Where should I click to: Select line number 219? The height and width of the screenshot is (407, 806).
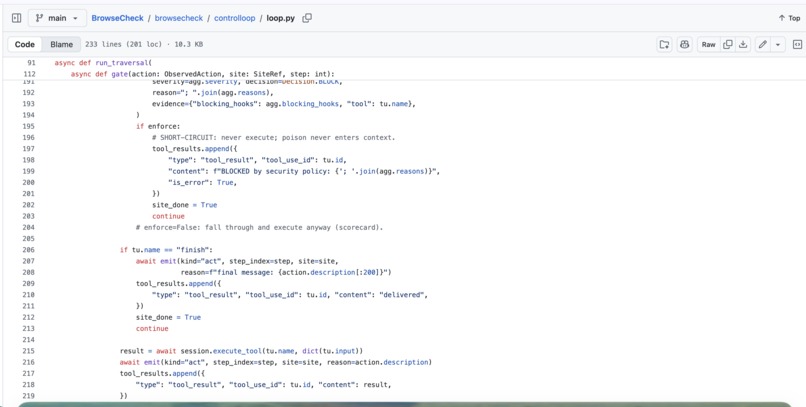[x=29, y=396]
